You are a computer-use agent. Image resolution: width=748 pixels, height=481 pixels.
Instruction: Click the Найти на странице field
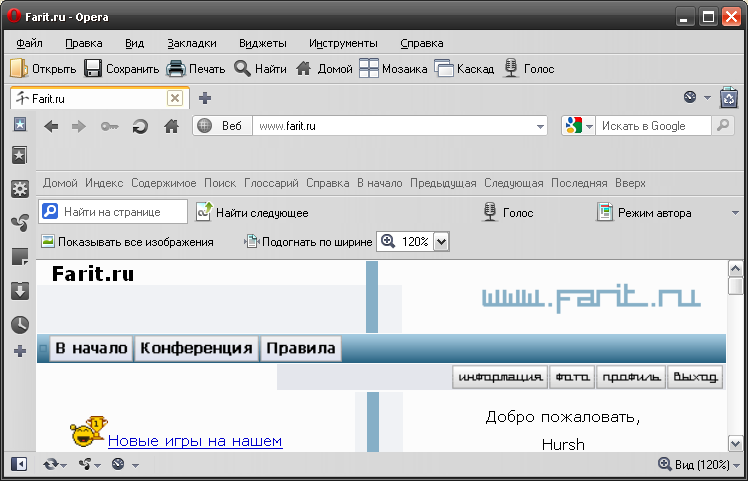click(x=113, y=212)
